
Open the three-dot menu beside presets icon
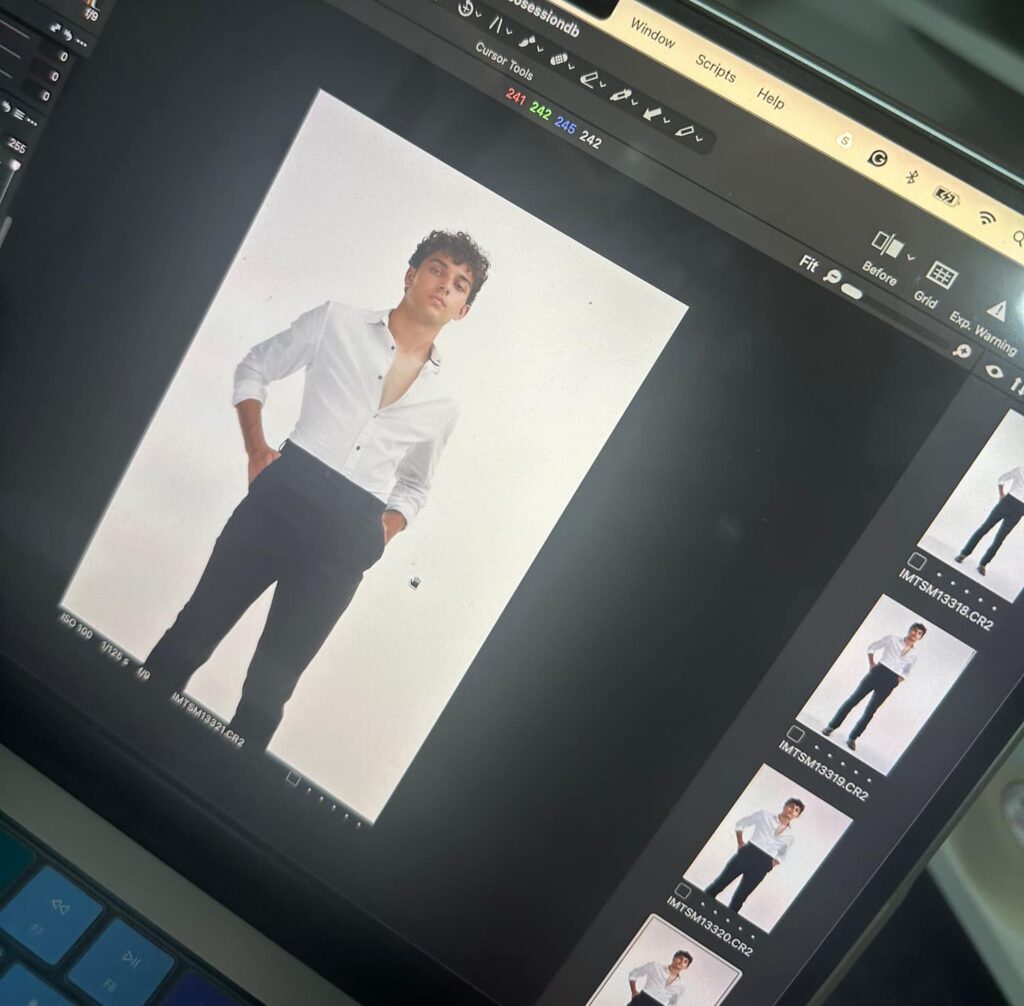point(31,122)
